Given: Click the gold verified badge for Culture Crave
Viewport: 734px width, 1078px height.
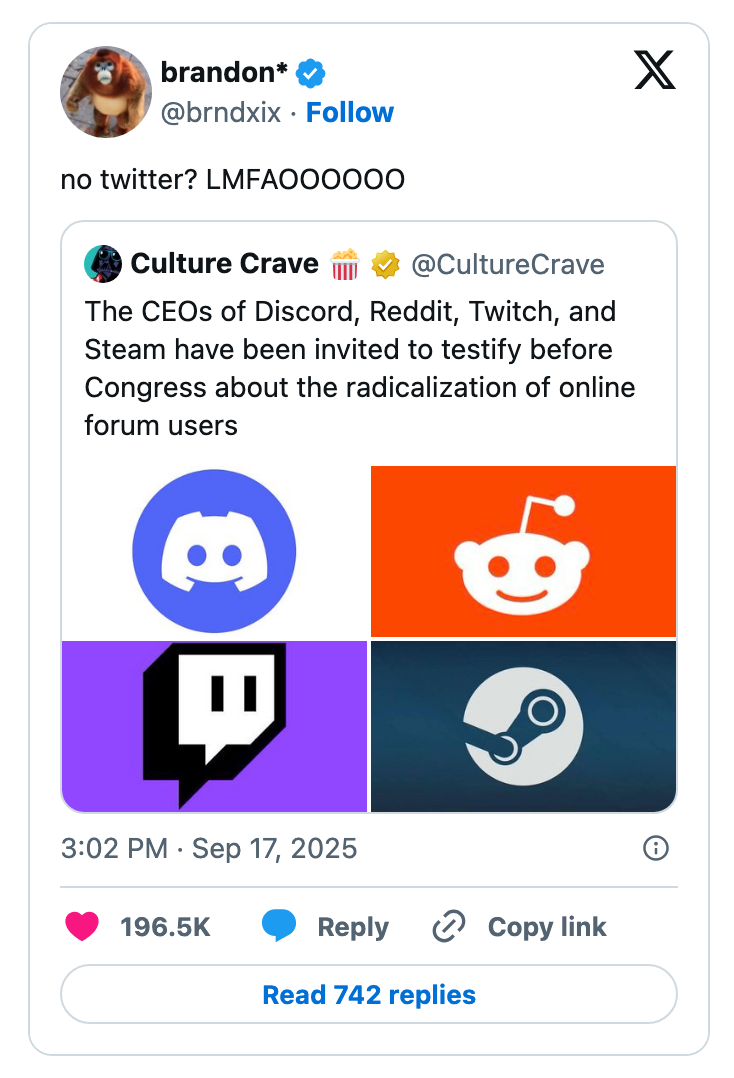Looking at the screenshot, I should (x=386, y=265).
